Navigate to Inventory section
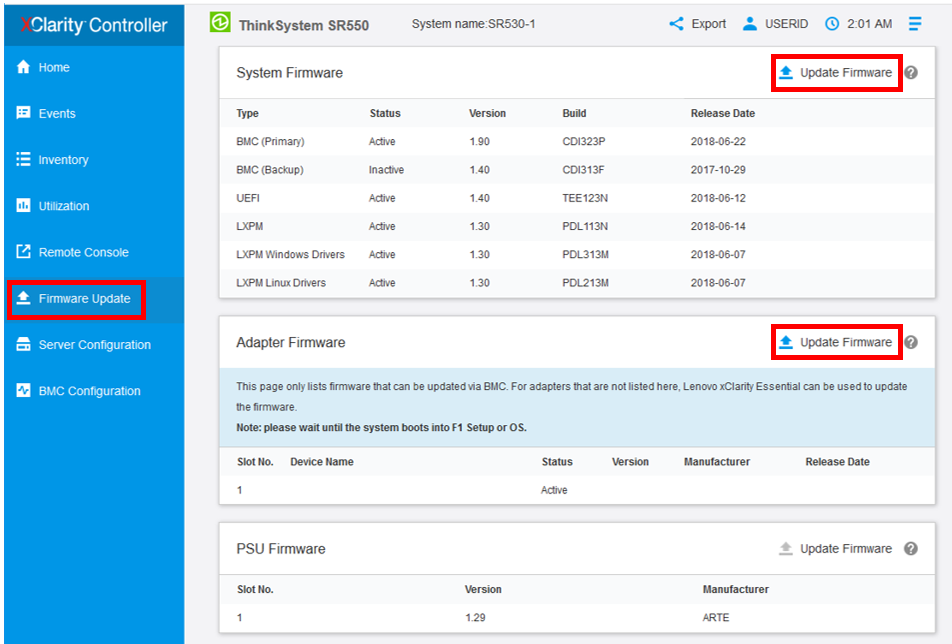952x644 pixels. click(x=63, y=160)
